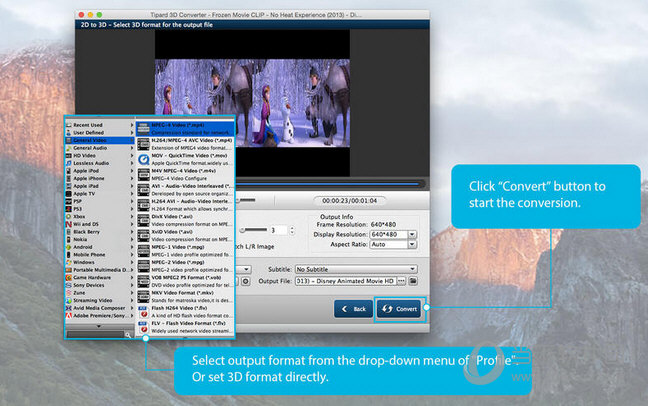The image size is (648, 406).
Task: Click the PS3 category icon
Action: (69, 209)
